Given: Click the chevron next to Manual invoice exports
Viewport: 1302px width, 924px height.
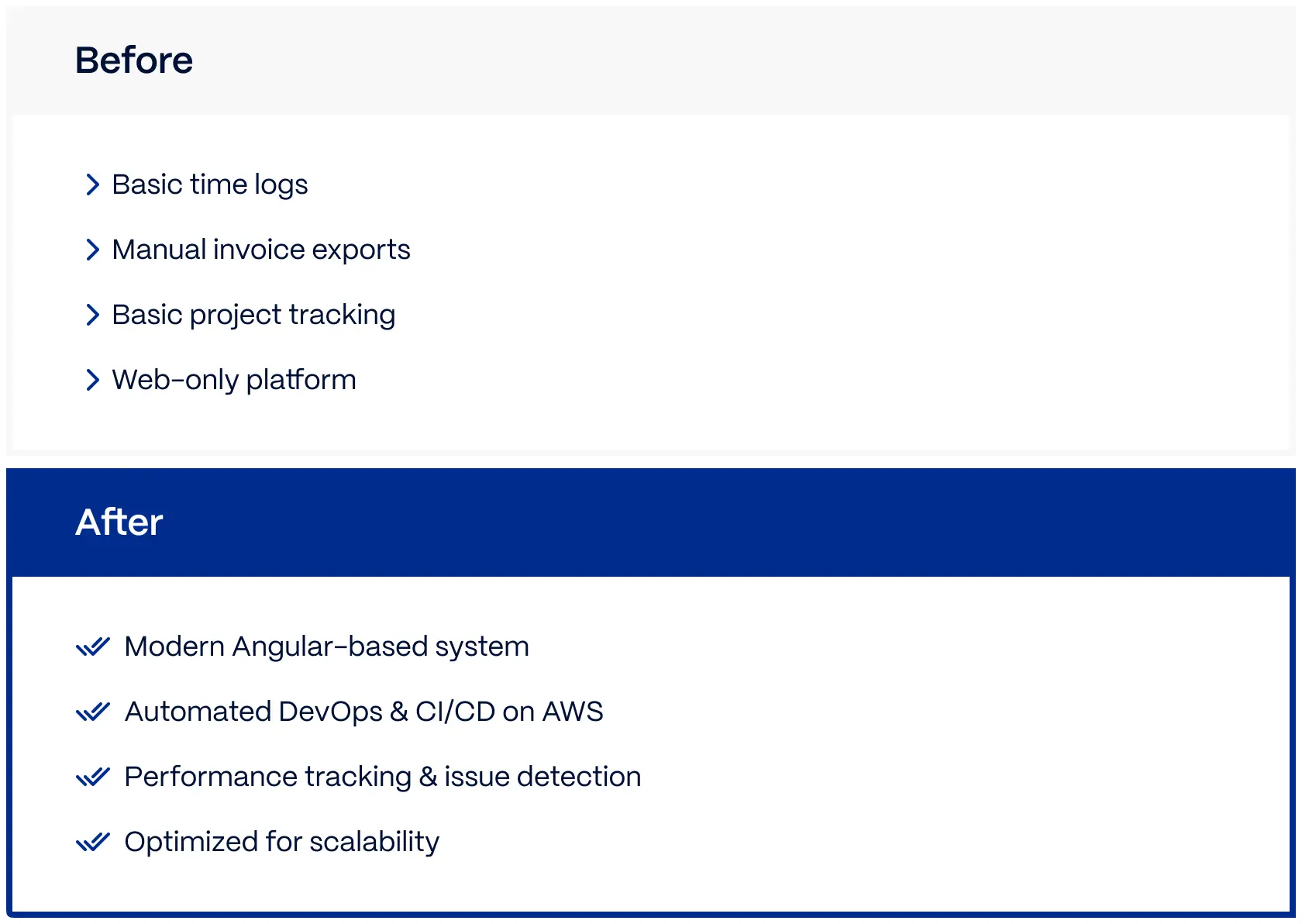Looking at the screenshot, I should point(93,250).
